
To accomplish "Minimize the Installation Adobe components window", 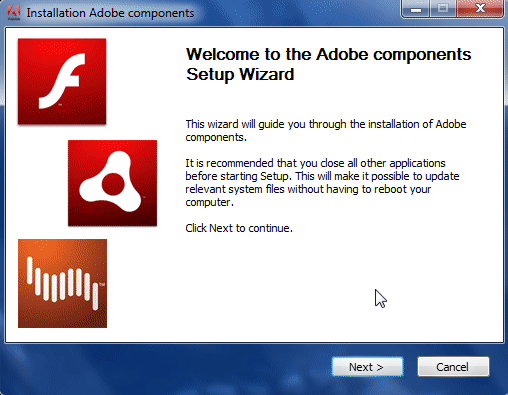I will pos(415,9).
